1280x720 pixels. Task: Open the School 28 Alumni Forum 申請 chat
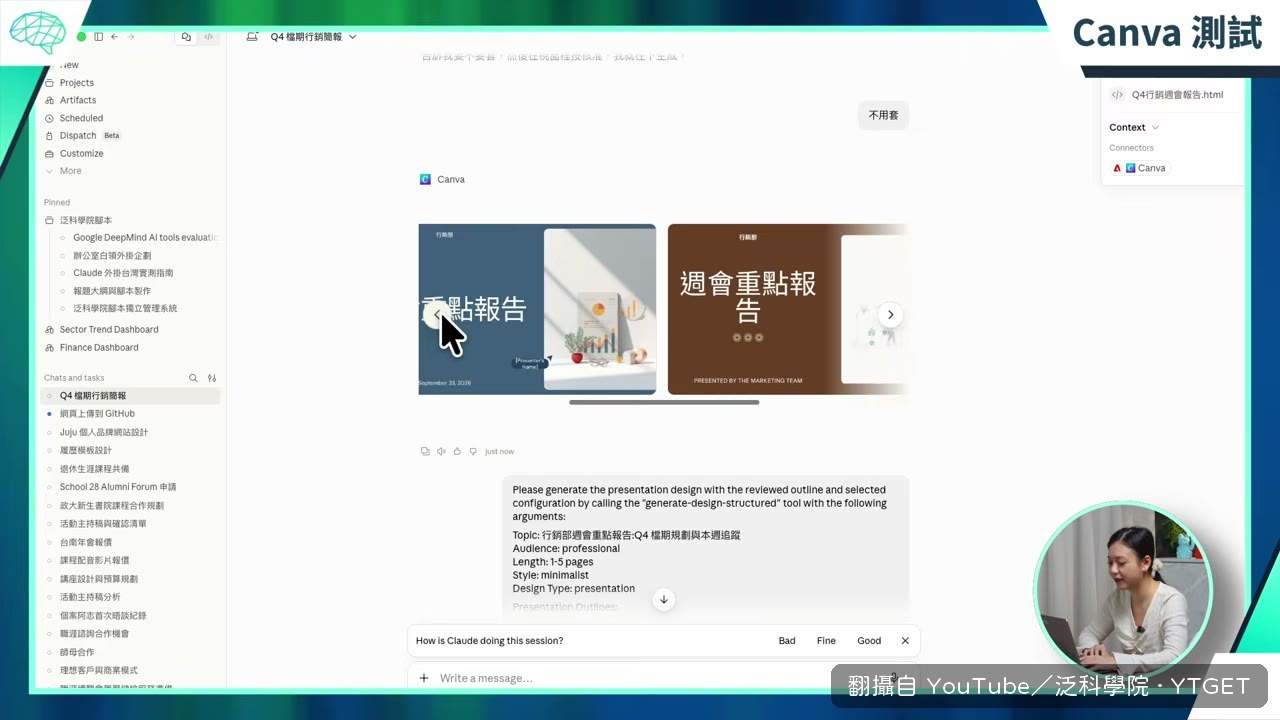point(117,487)
